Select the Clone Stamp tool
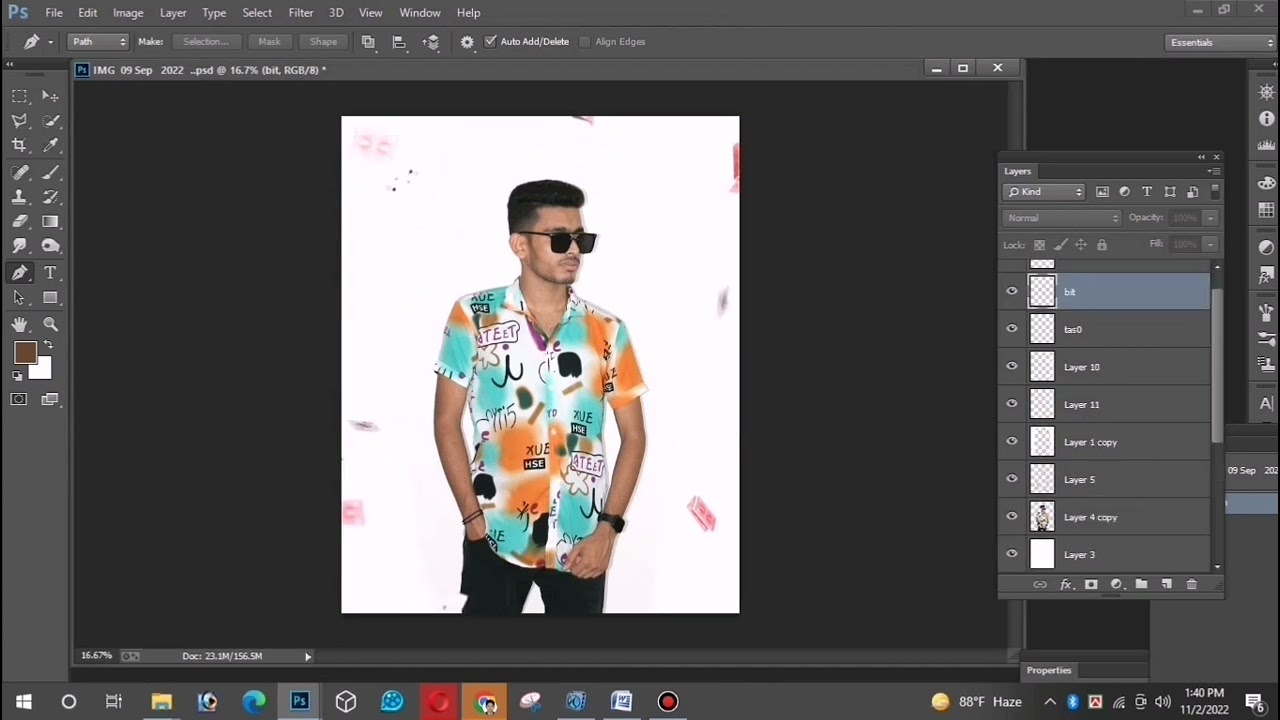 tap(19, 197)
